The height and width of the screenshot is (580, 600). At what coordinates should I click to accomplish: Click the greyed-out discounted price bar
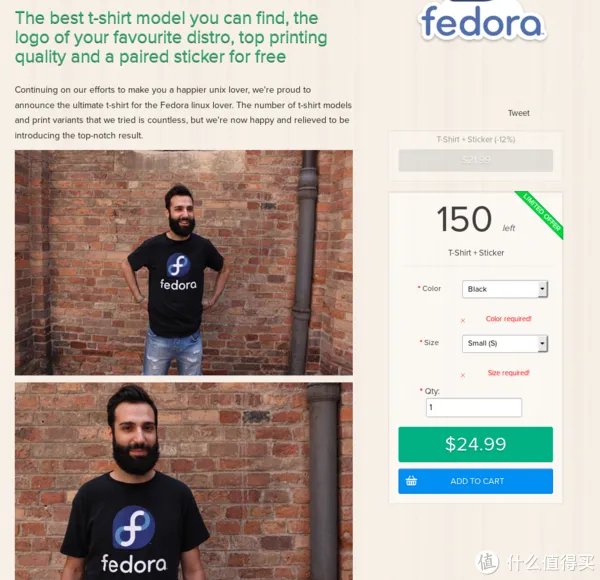[475, 160]
